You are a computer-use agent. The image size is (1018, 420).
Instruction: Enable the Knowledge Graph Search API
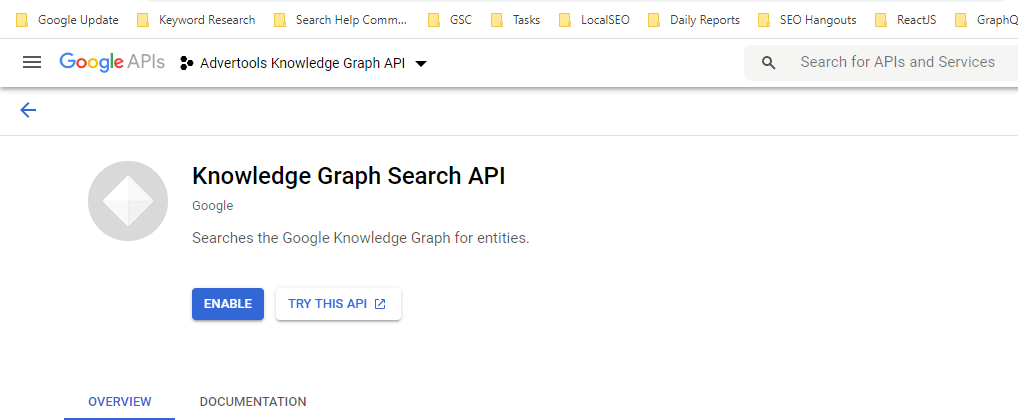(x=228, y=304)
